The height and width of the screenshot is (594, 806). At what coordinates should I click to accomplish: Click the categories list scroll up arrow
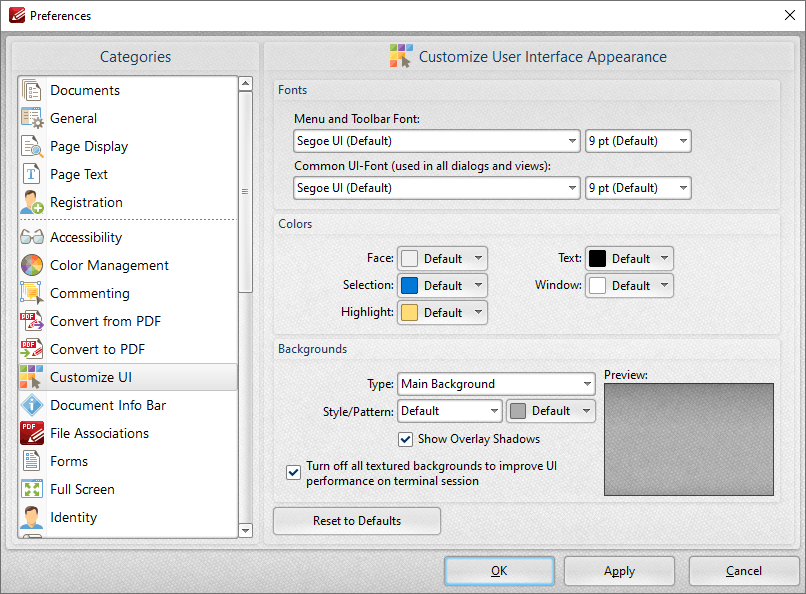246,83
